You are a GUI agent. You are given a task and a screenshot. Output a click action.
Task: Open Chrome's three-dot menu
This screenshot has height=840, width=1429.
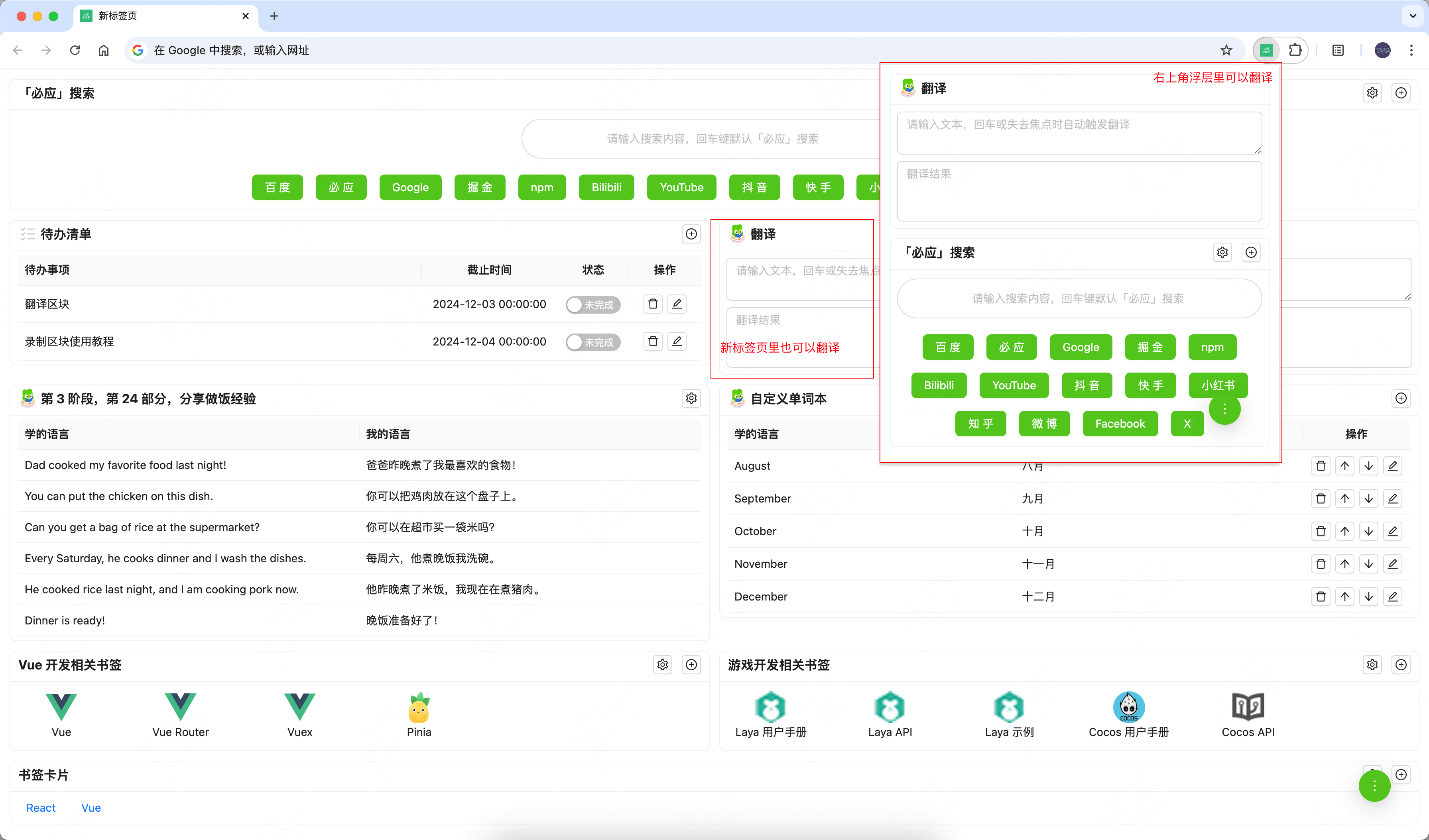tap(1411, 51)
